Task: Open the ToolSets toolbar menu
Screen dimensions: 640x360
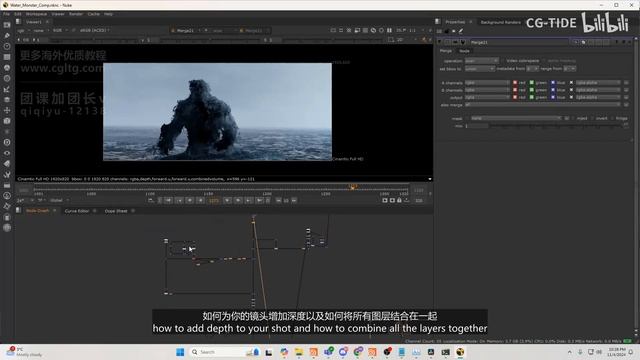Action: tap(7, 174)
